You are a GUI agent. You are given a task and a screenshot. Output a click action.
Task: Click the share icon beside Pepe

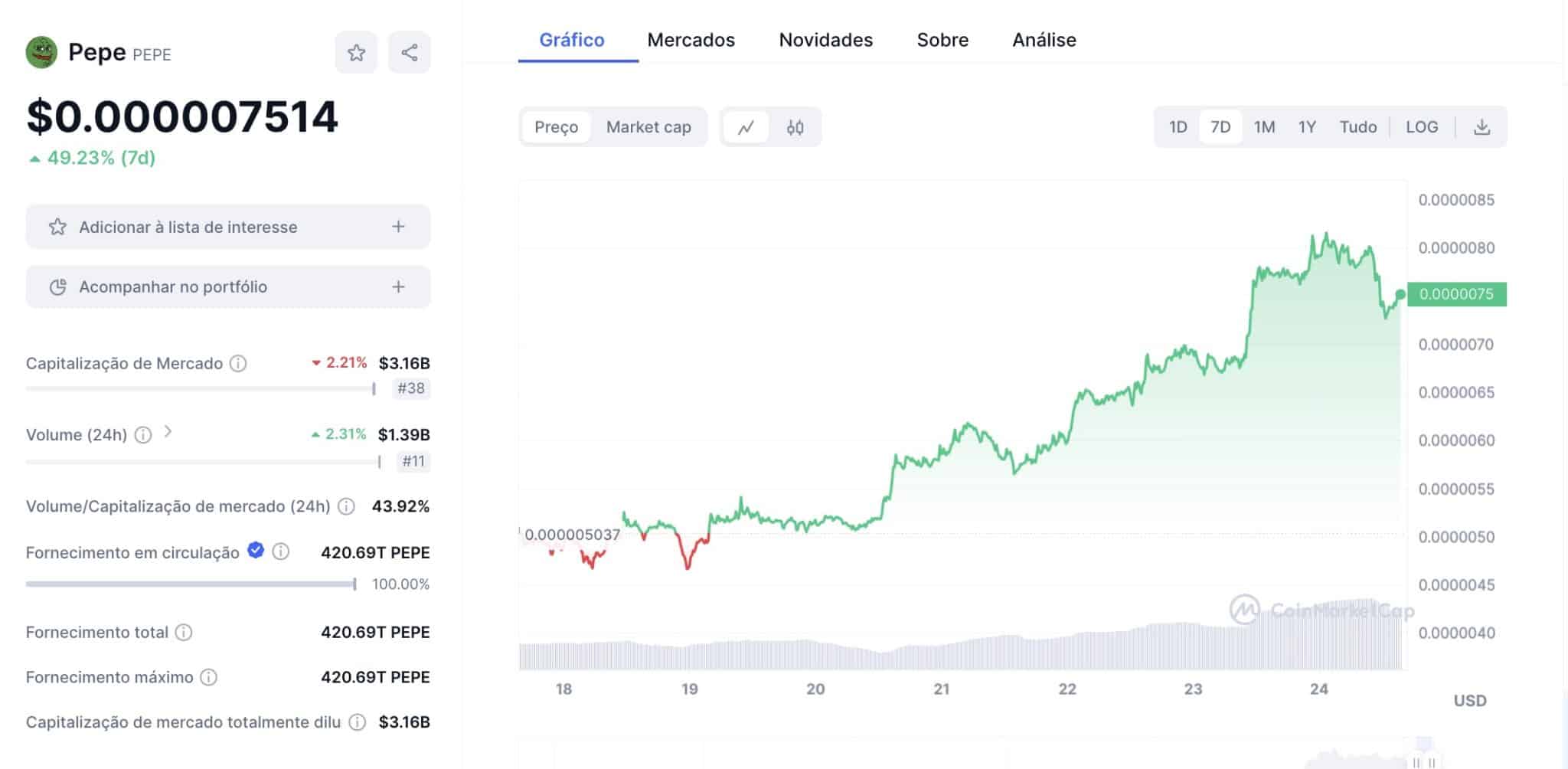click(410, 53)
